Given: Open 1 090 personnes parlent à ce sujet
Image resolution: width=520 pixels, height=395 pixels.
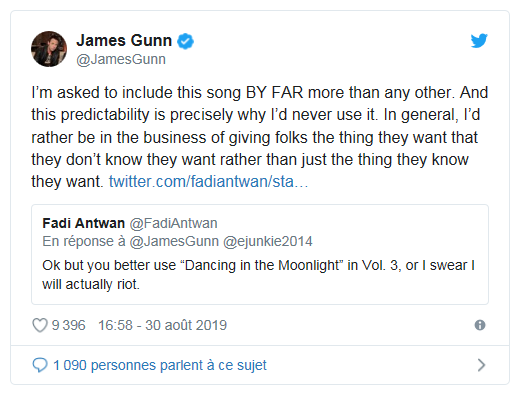Looking at the screenshot, I should [x=160, y=365].
